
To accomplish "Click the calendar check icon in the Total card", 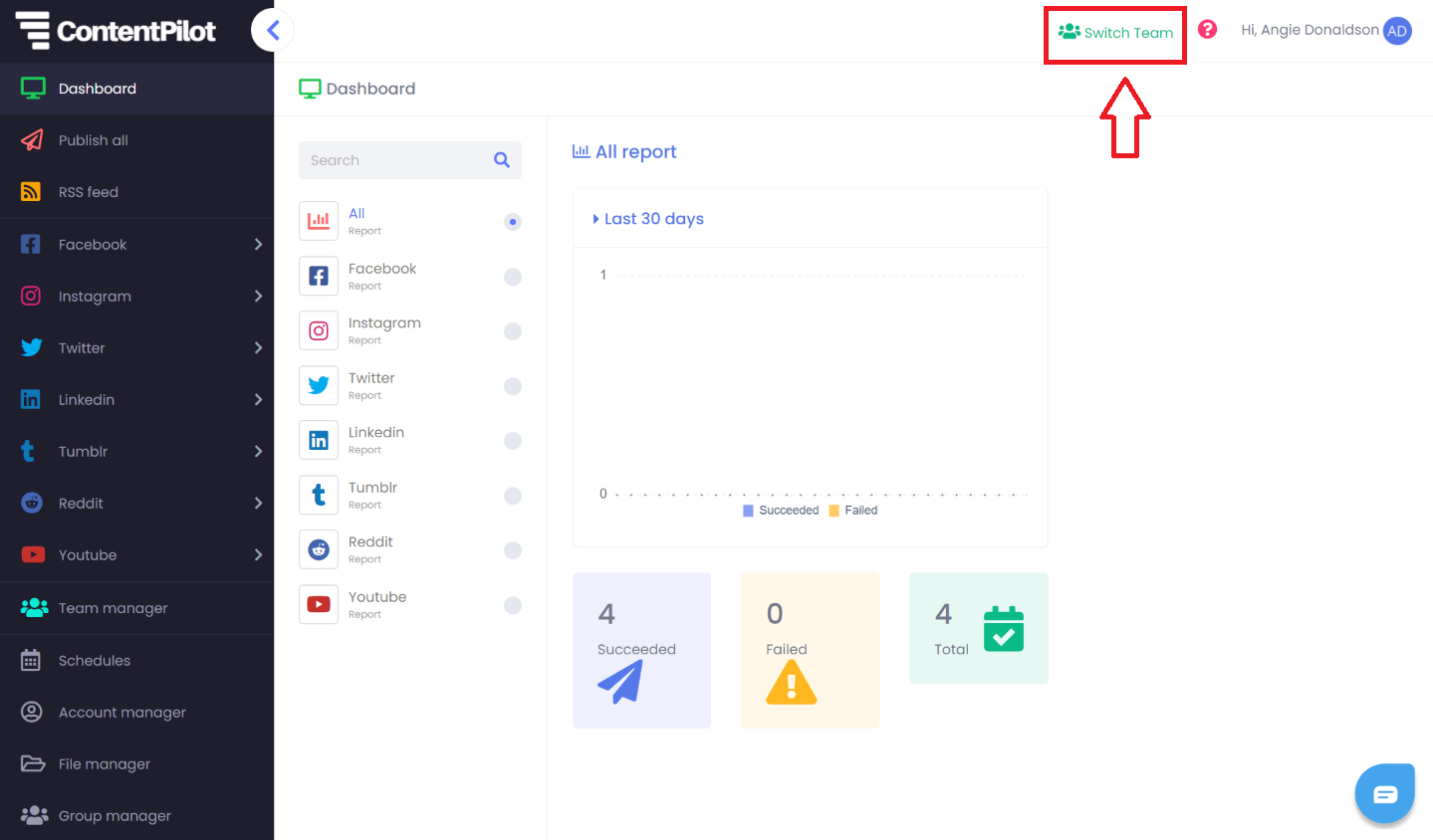I will pyautogui.click(x=1004, y=629).
